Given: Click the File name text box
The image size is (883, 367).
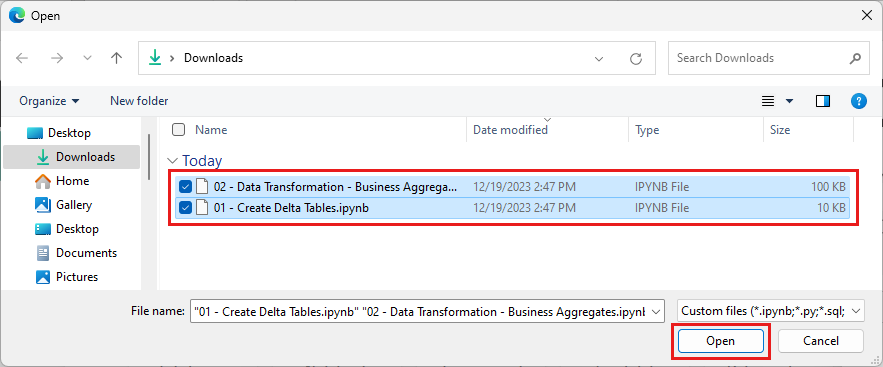Looking at the screenshot, I should click(420, 311).
